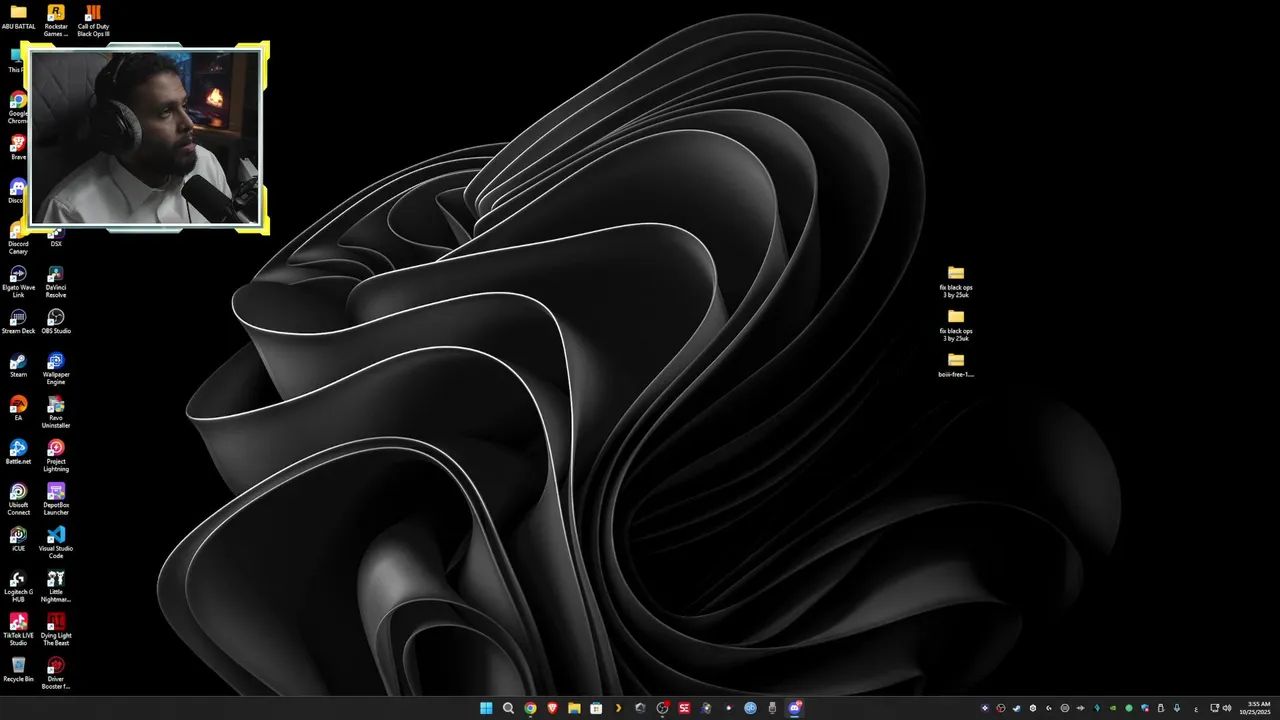Screen dimensions: 1280x720
Task: Select the Discord Canary desktop icon
Action: tap(18, 239)
